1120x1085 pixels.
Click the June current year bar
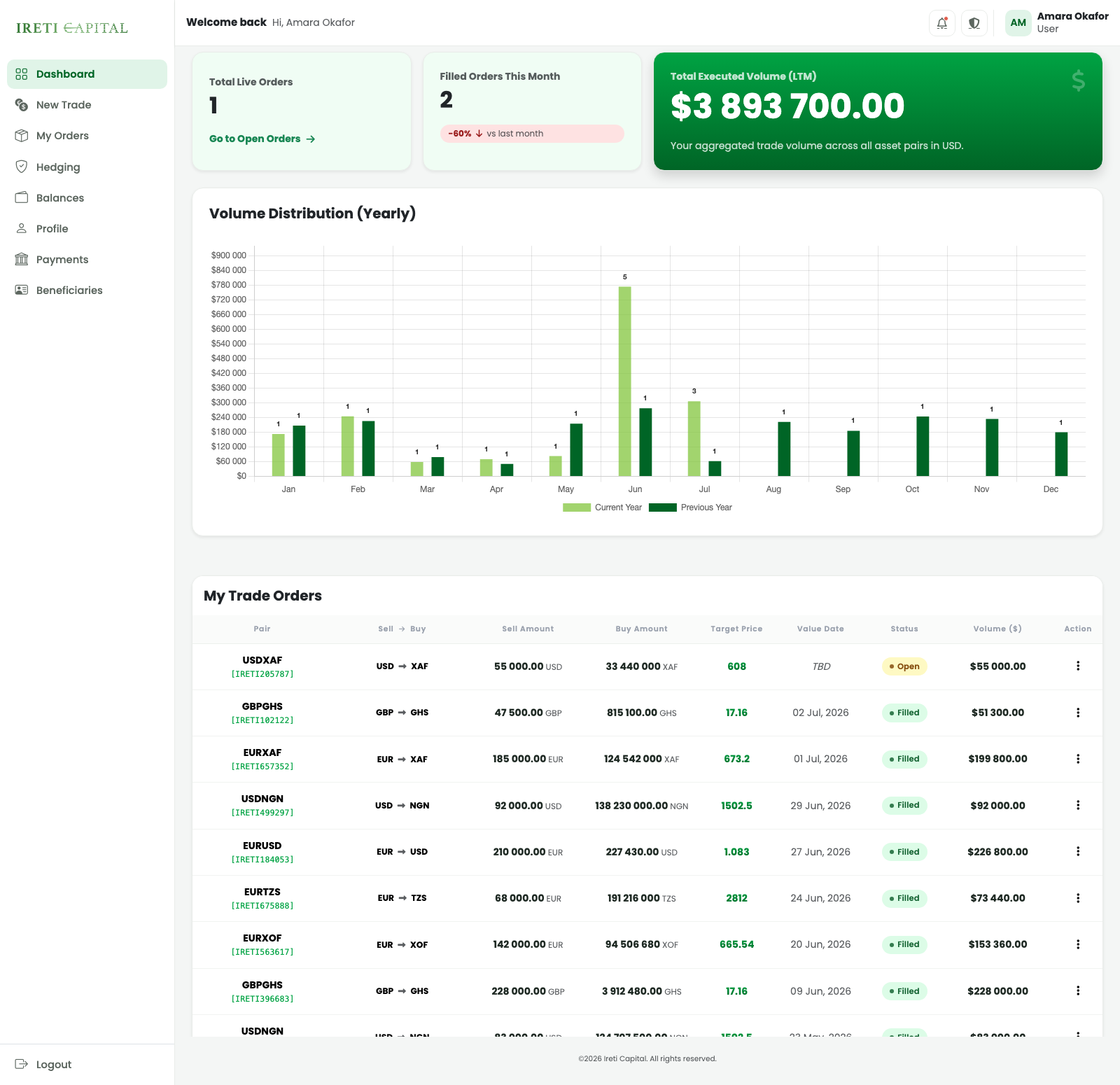tap(625, 381)
